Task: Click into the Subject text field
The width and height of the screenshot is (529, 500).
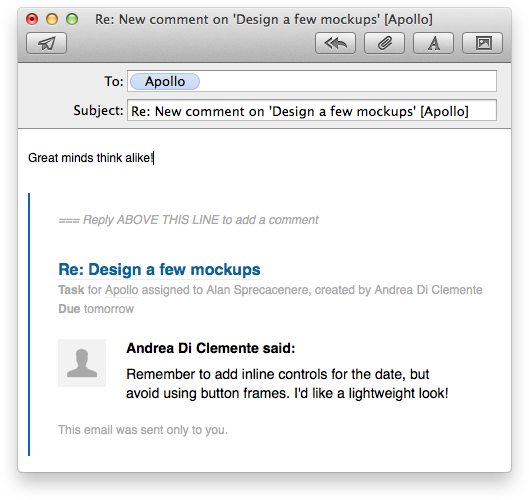Action: [312, 110]
